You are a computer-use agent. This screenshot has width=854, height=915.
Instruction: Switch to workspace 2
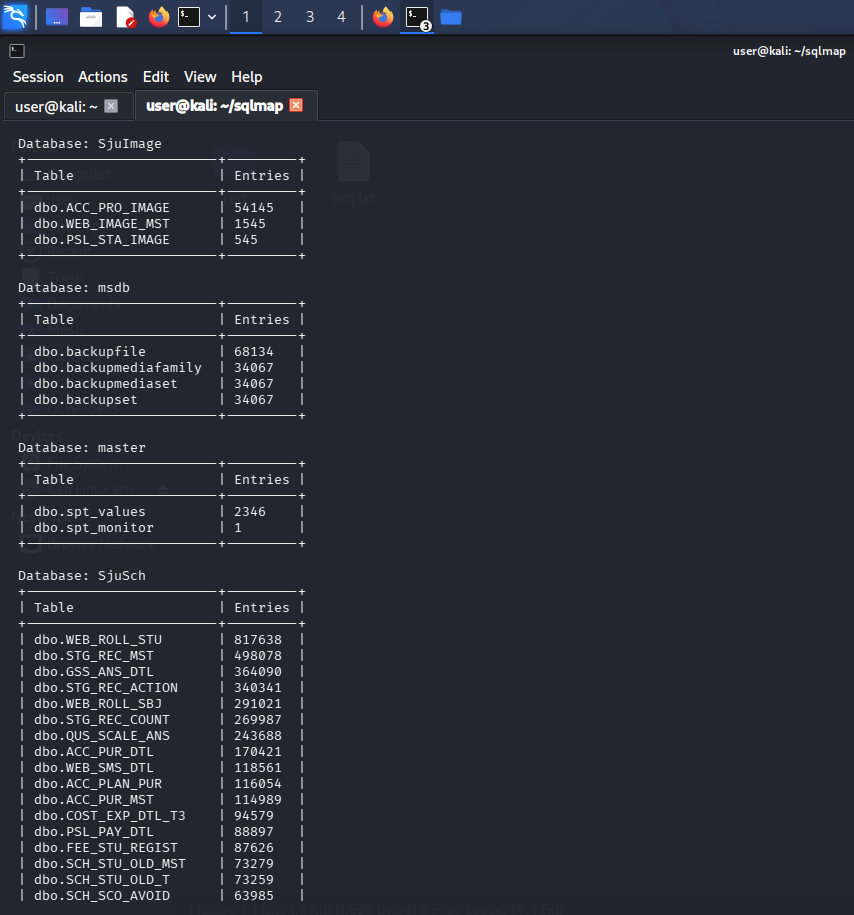coord(278,17)
